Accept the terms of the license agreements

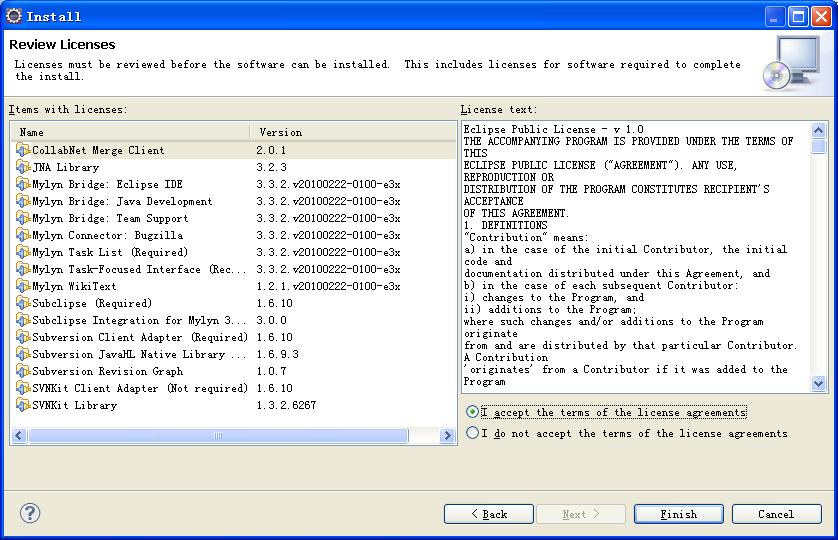coord(472,412)
